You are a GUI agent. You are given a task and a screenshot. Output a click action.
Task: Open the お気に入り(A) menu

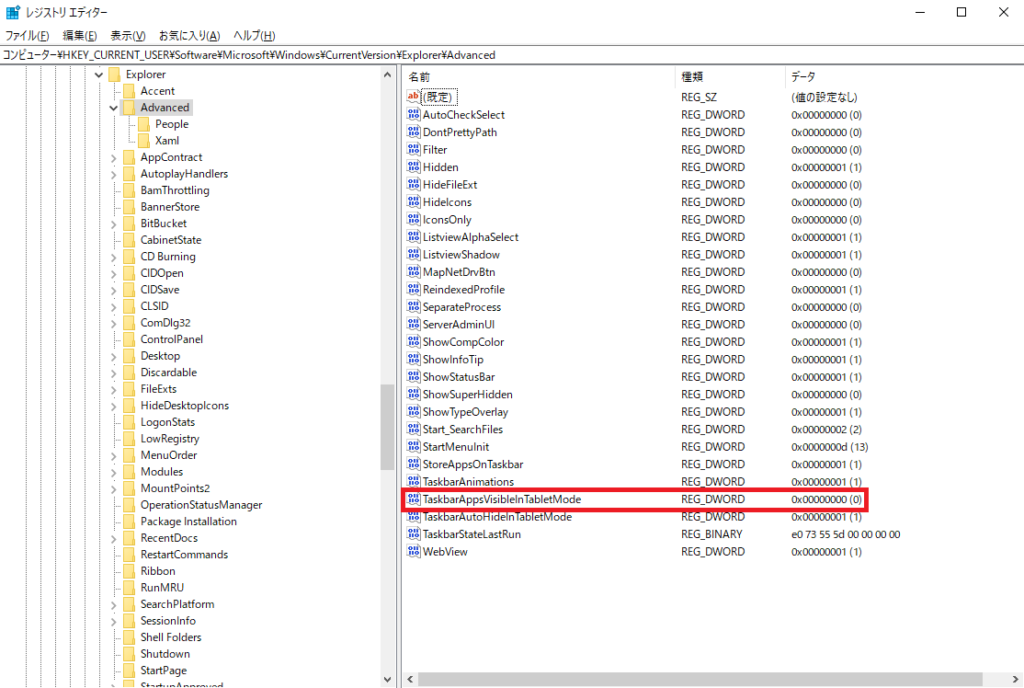[x=190, y=35]
